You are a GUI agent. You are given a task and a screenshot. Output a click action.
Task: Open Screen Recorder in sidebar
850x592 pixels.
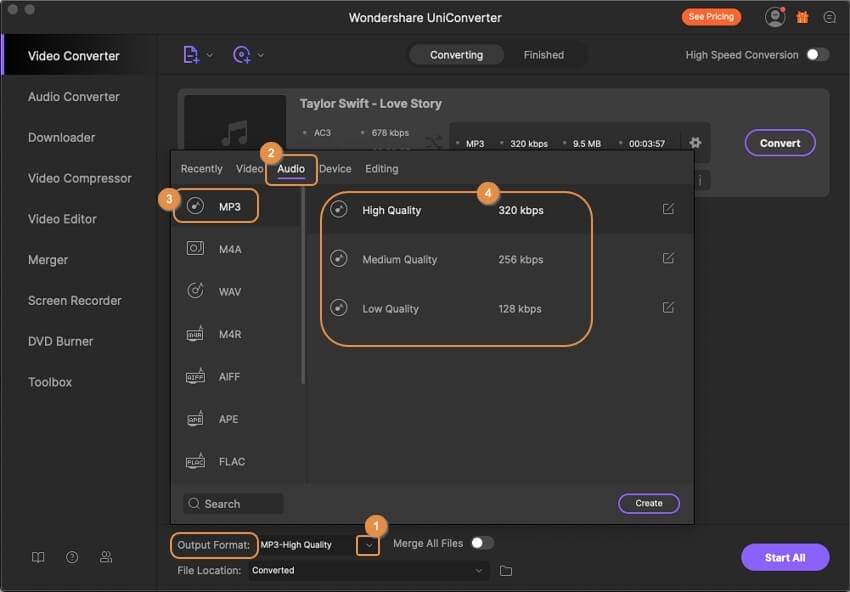click(75, 300)
